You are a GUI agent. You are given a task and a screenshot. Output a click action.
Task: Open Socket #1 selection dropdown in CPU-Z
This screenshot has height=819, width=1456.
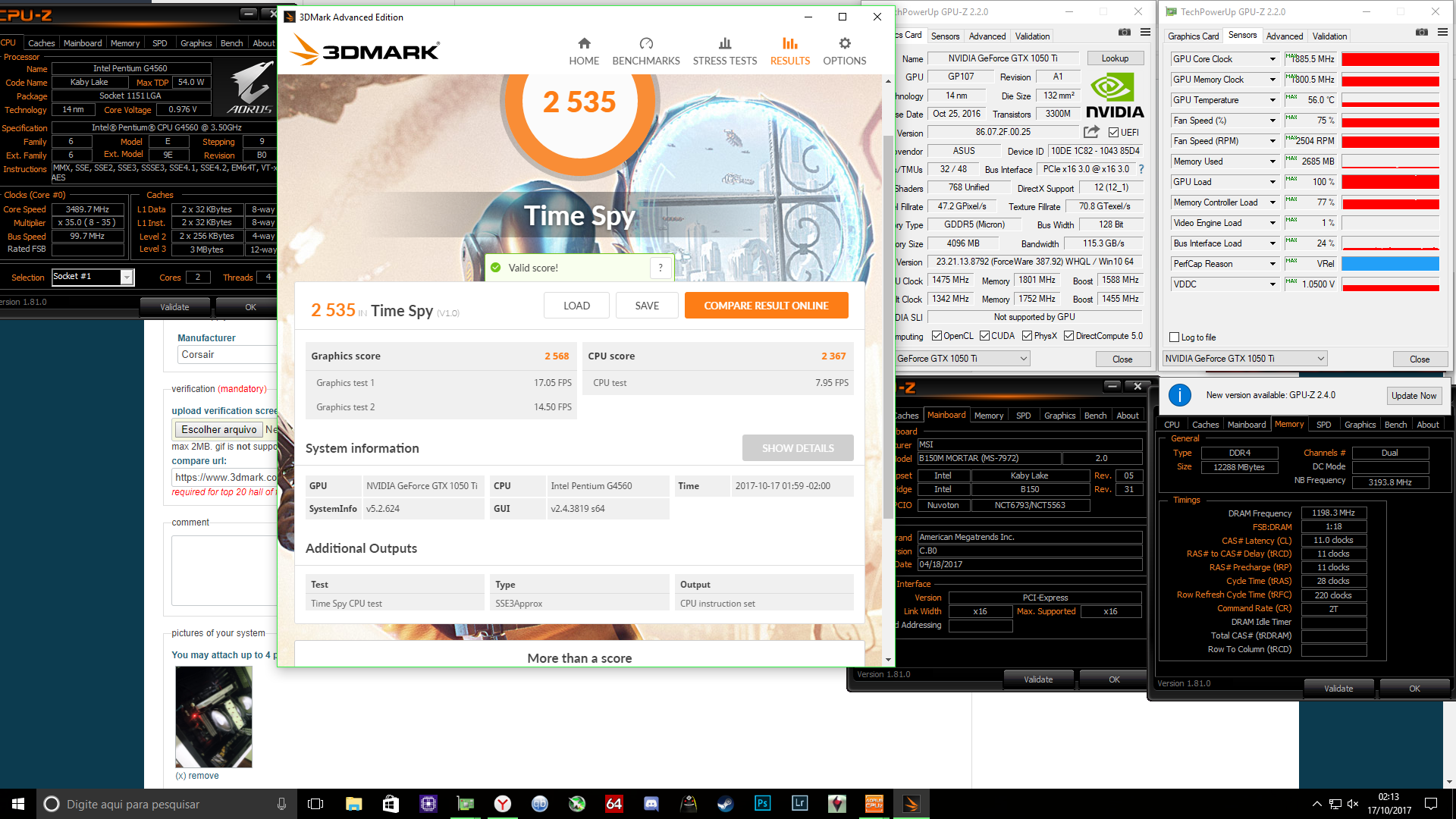127,278
